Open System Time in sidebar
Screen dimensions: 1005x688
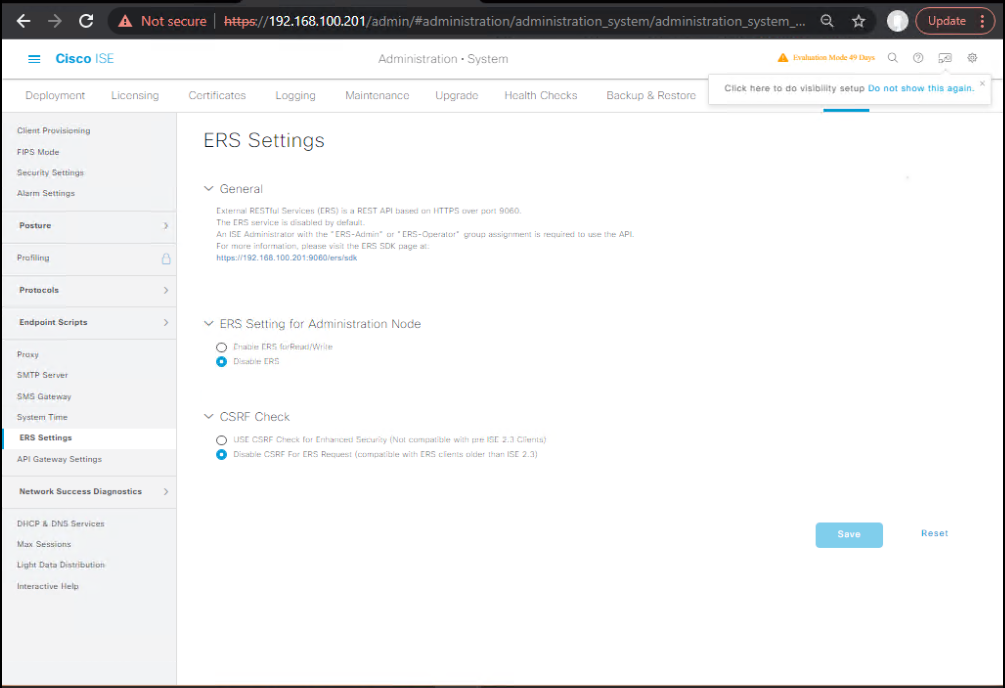click(x=42, y=417)
